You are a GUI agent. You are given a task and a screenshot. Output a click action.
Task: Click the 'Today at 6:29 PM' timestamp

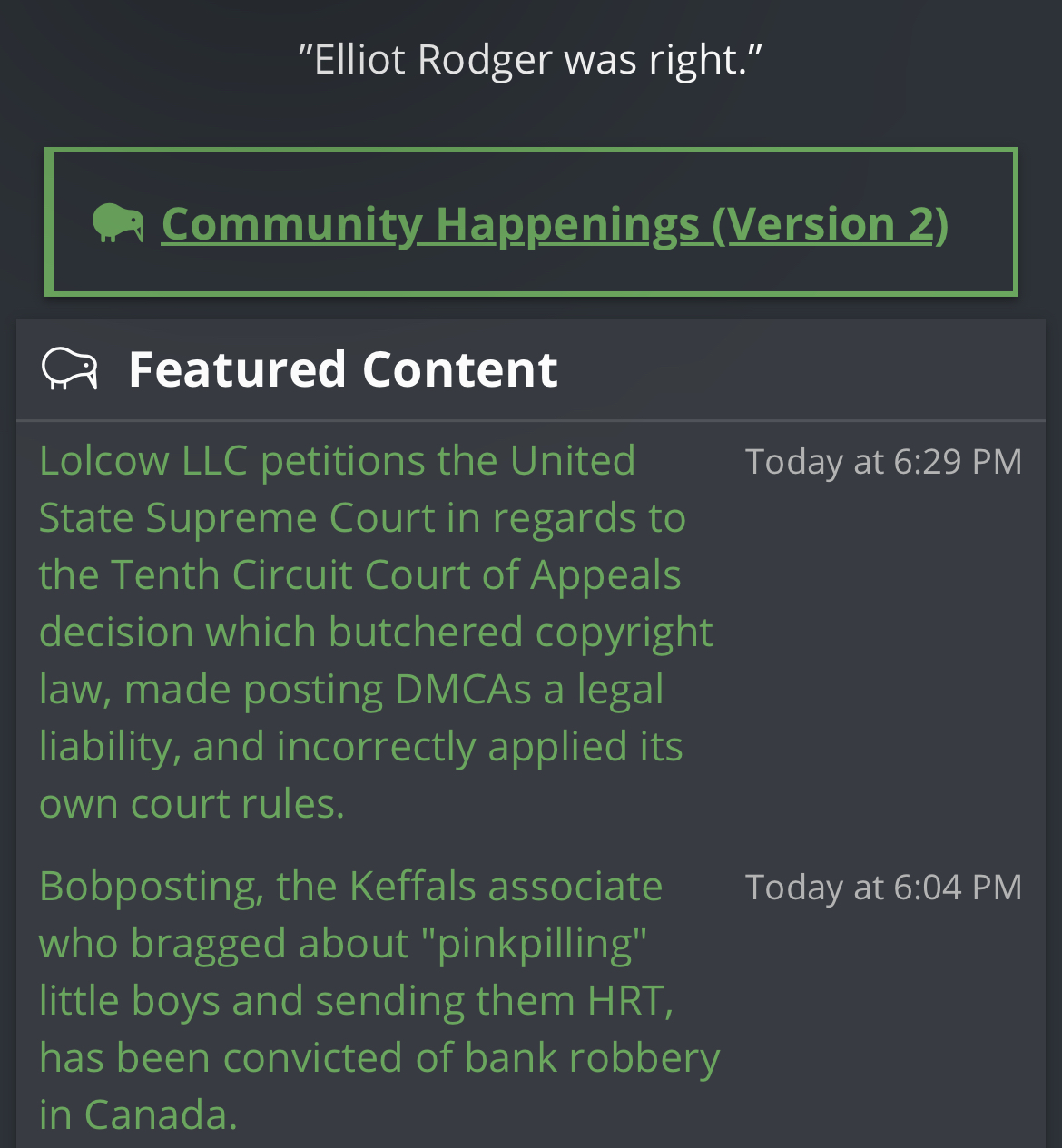click(883, 462)
